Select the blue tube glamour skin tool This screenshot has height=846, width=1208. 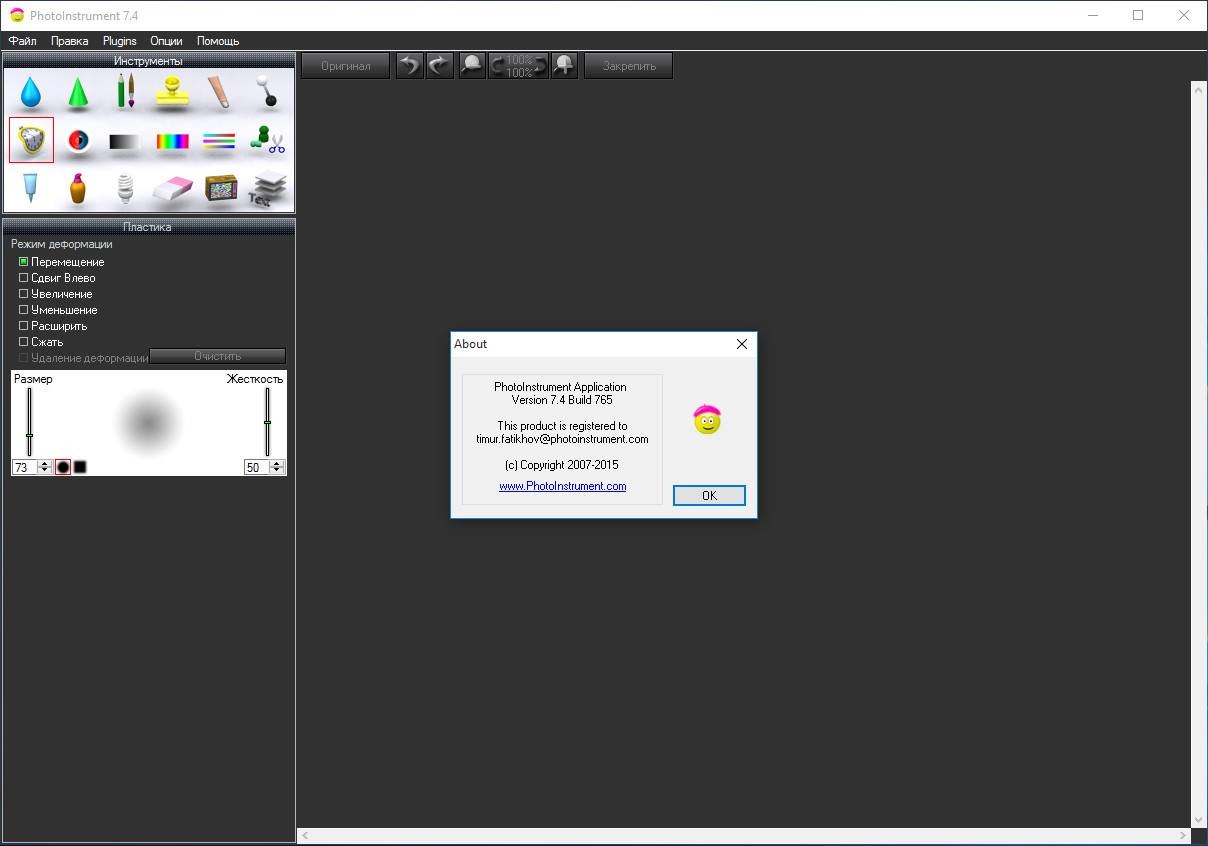31,188
